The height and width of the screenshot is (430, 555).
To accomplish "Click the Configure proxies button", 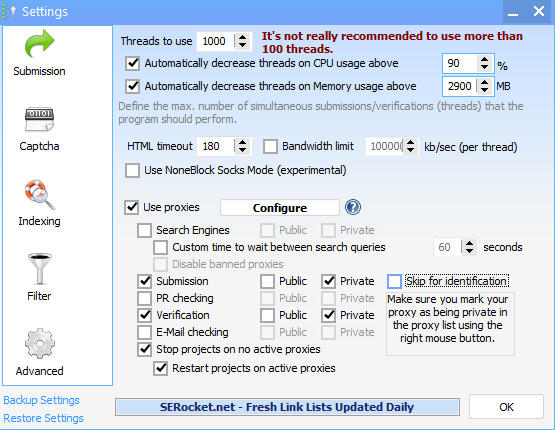I will coord(280,208).
